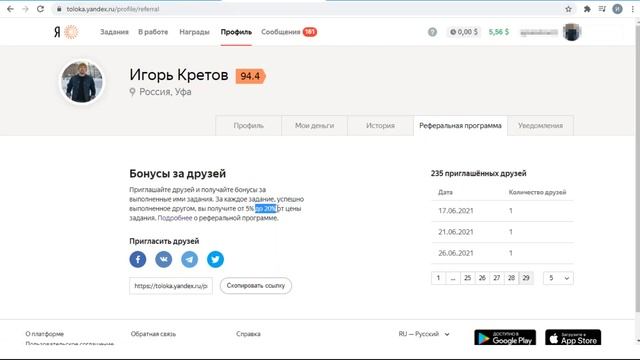Share invitation via VK icon
Image resolution: width=640 pixels, height=360 pixels.
164,259
